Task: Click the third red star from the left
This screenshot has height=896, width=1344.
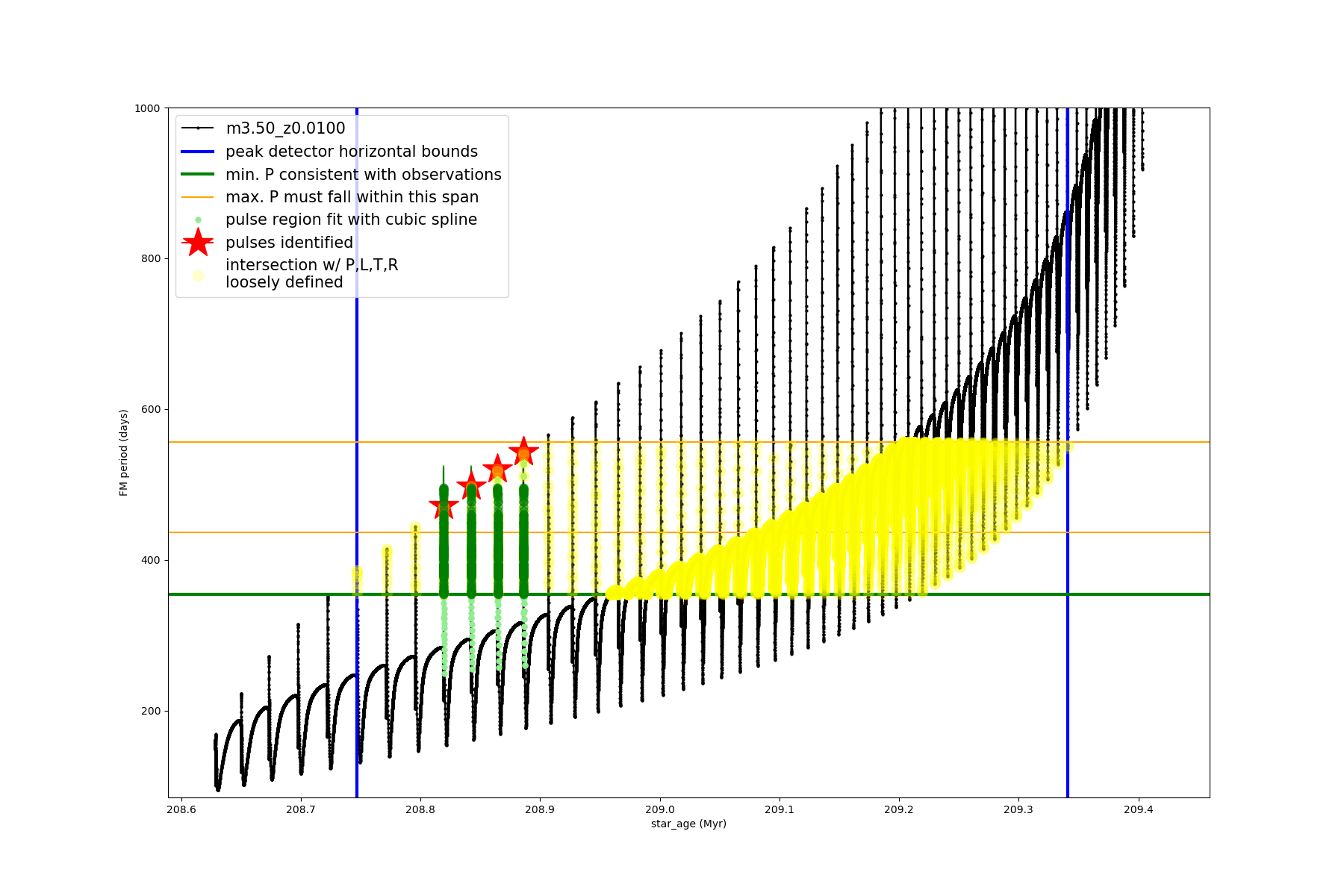Action: point(497,470)
